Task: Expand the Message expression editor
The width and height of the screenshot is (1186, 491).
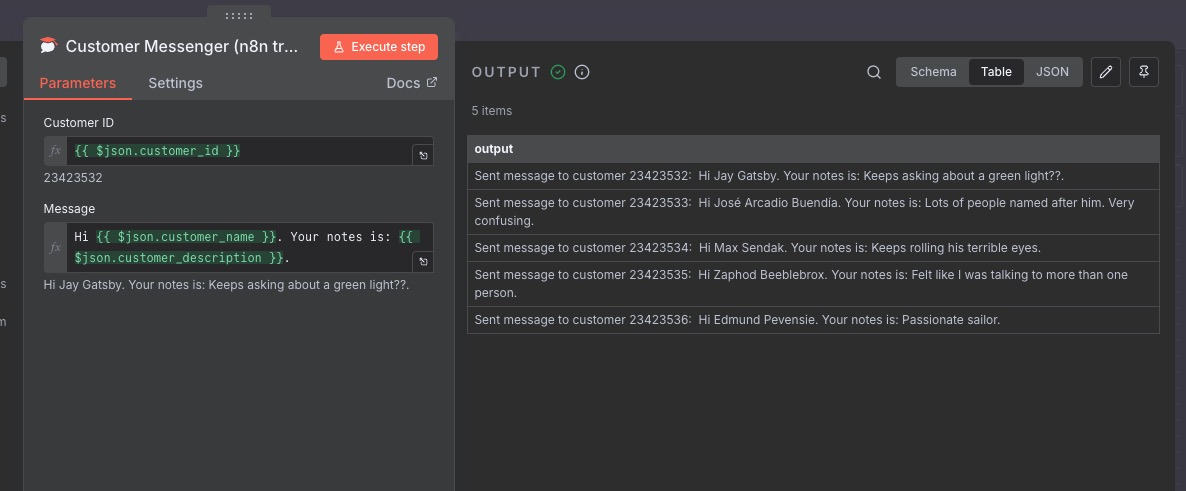Action: [423, 262]
